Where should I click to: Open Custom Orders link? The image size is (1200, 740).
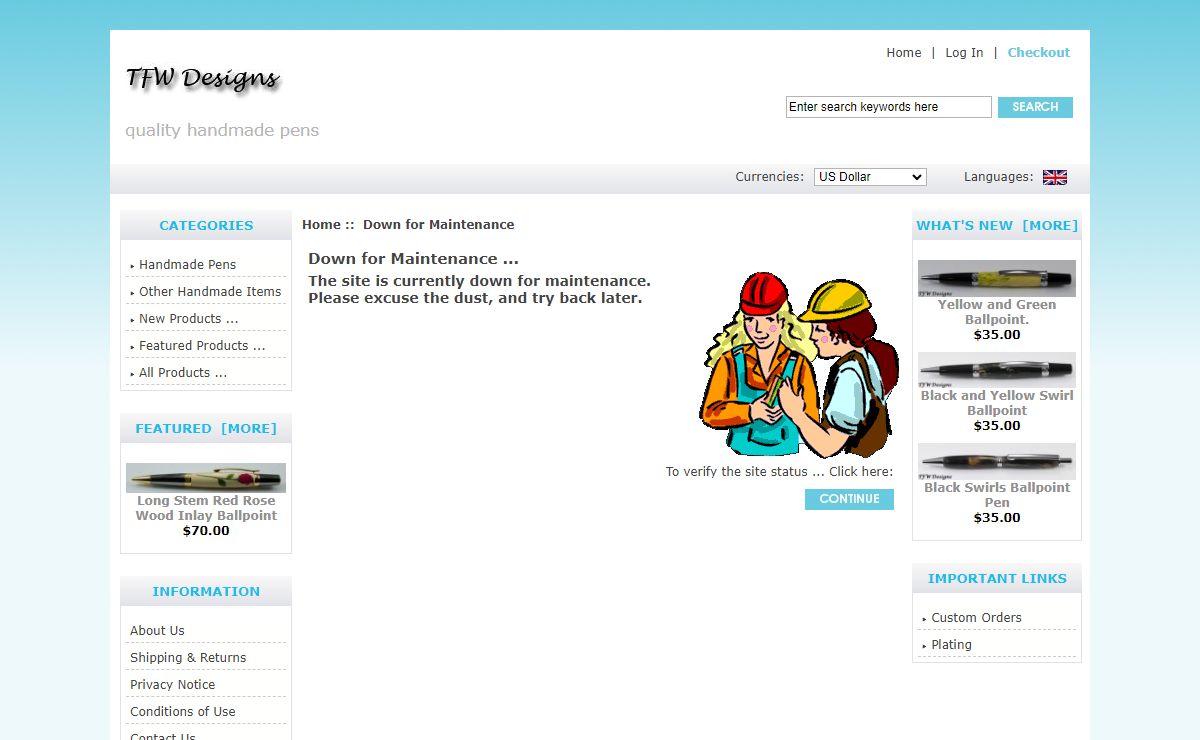point(976,618)
